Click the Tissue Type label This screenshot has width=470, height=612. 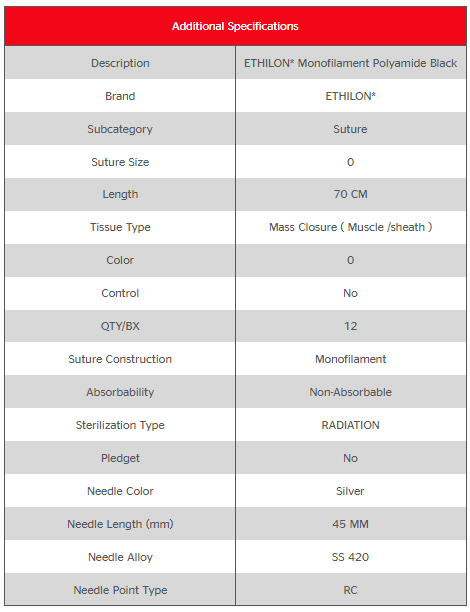point(120,227)
